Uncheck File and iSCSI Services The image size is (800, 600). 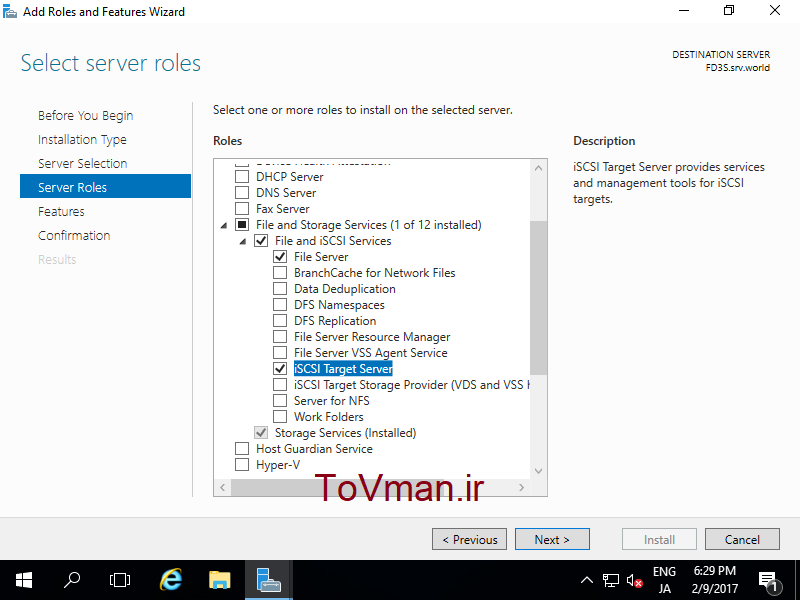coord(261,240)
